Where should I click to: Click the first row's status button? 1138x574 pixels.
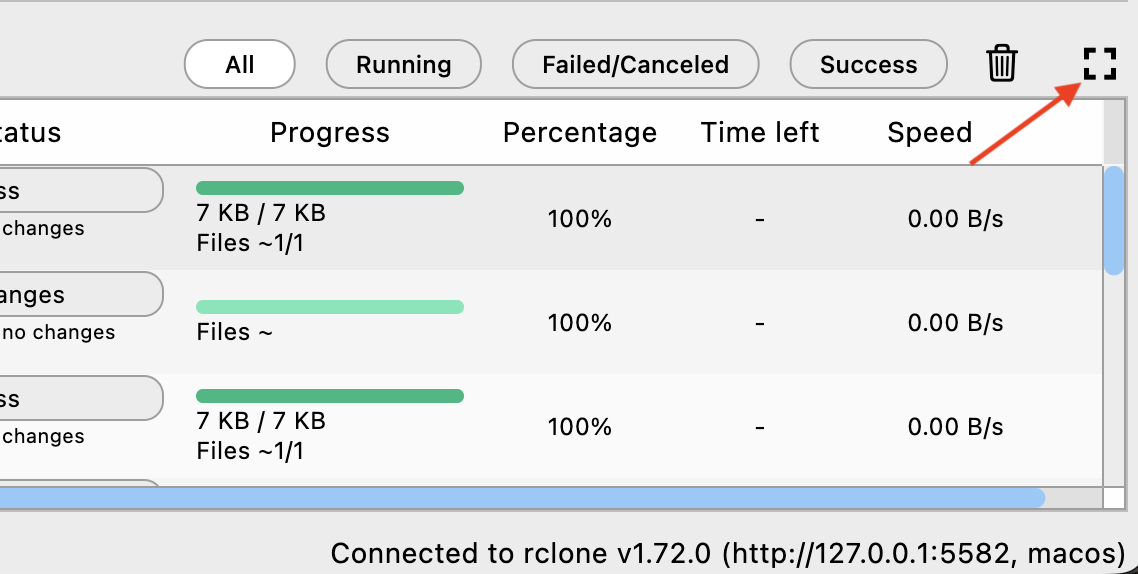click(80, 190)
